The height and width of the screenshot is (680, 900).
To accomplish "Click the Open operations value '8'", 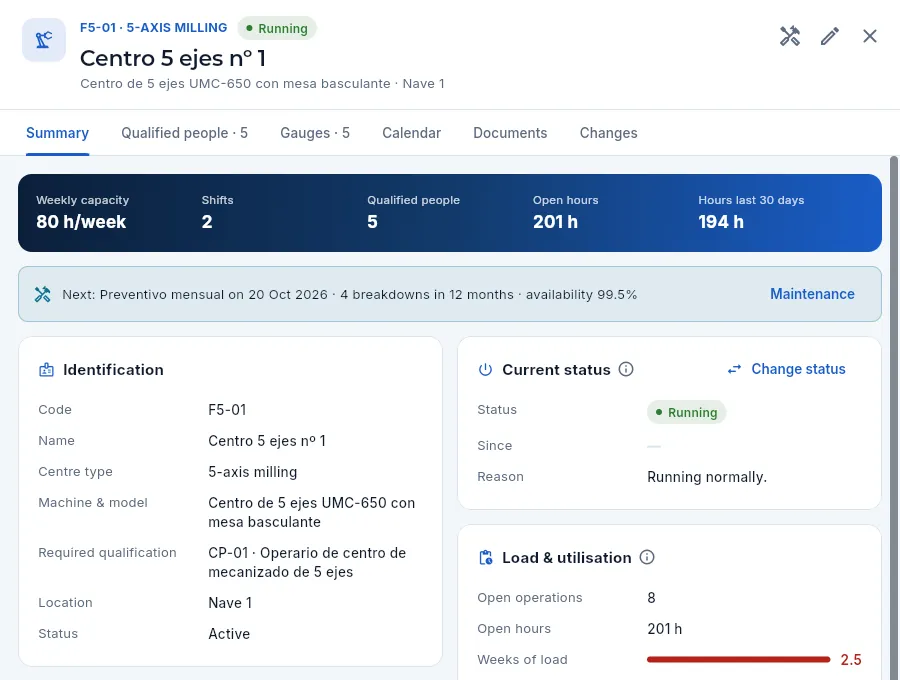I will [x=651, y=598].
